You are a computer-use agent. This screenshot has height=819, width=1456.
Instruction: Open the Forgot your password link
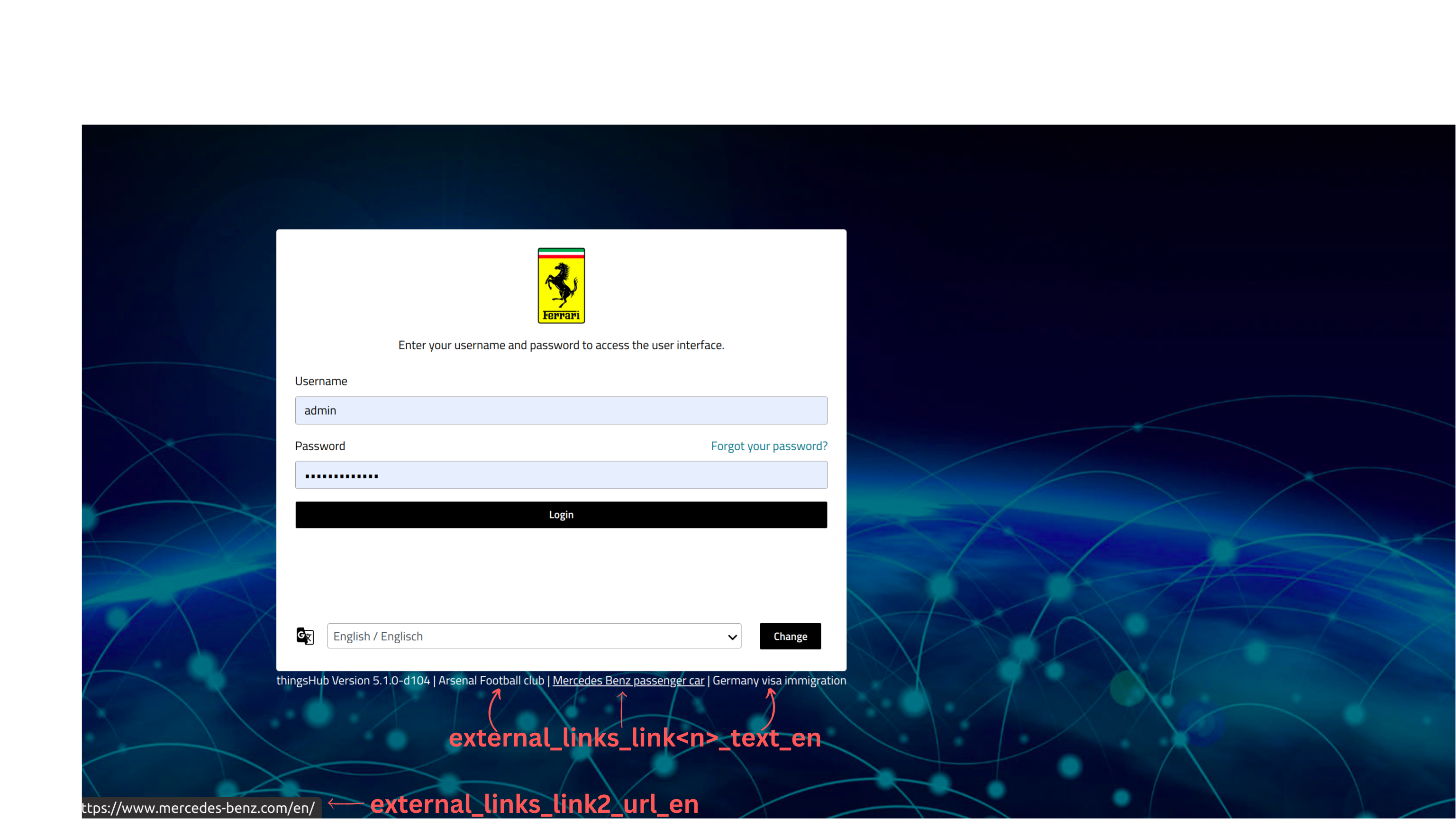pos(769,446)
